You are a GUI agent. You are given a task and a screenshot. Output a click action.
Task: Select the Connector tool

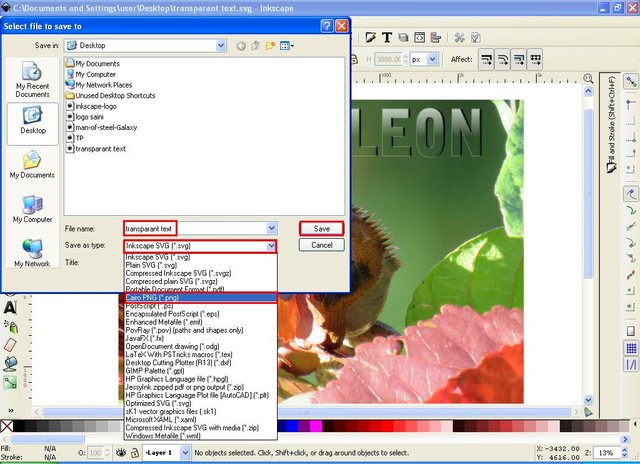coord(10,382)
